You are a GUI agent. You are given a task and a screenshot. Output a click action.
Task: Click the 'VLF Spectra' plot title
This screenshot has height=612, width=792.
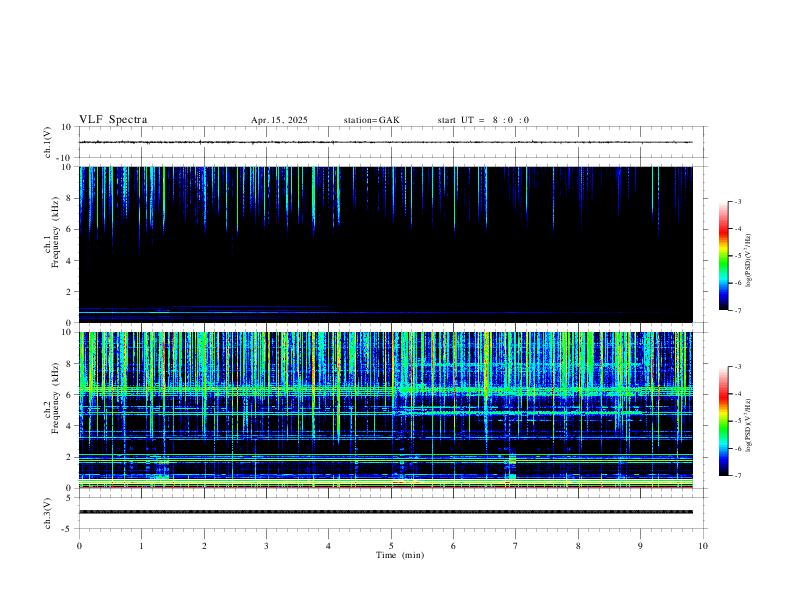point(113,120)
